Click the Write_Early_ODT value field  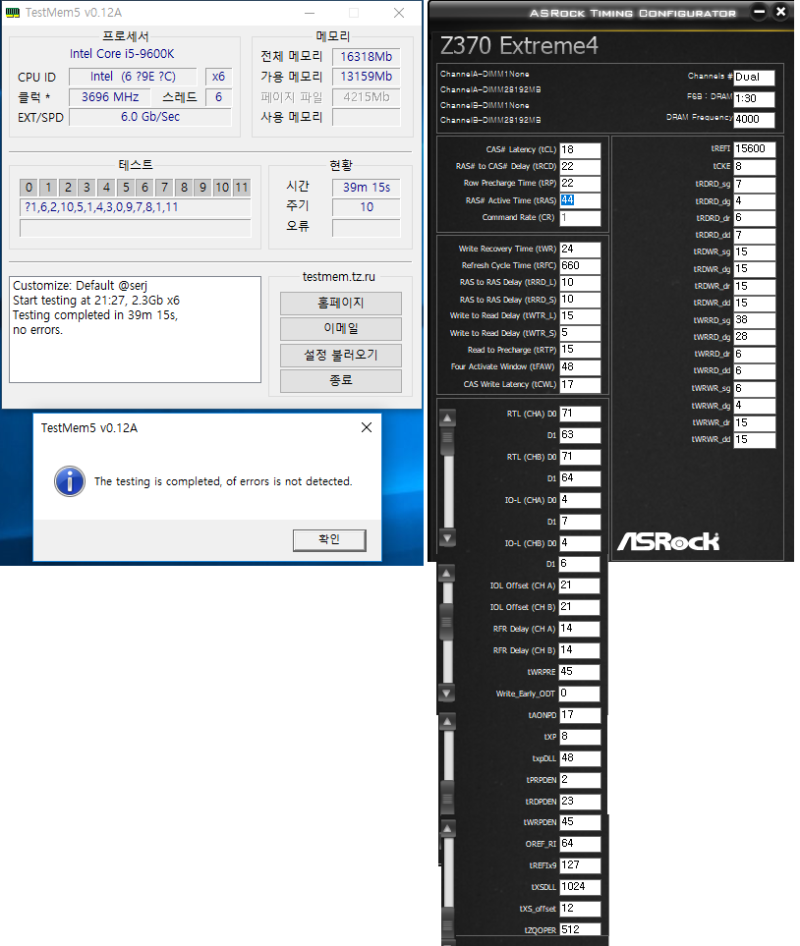[x=579, y=694]
